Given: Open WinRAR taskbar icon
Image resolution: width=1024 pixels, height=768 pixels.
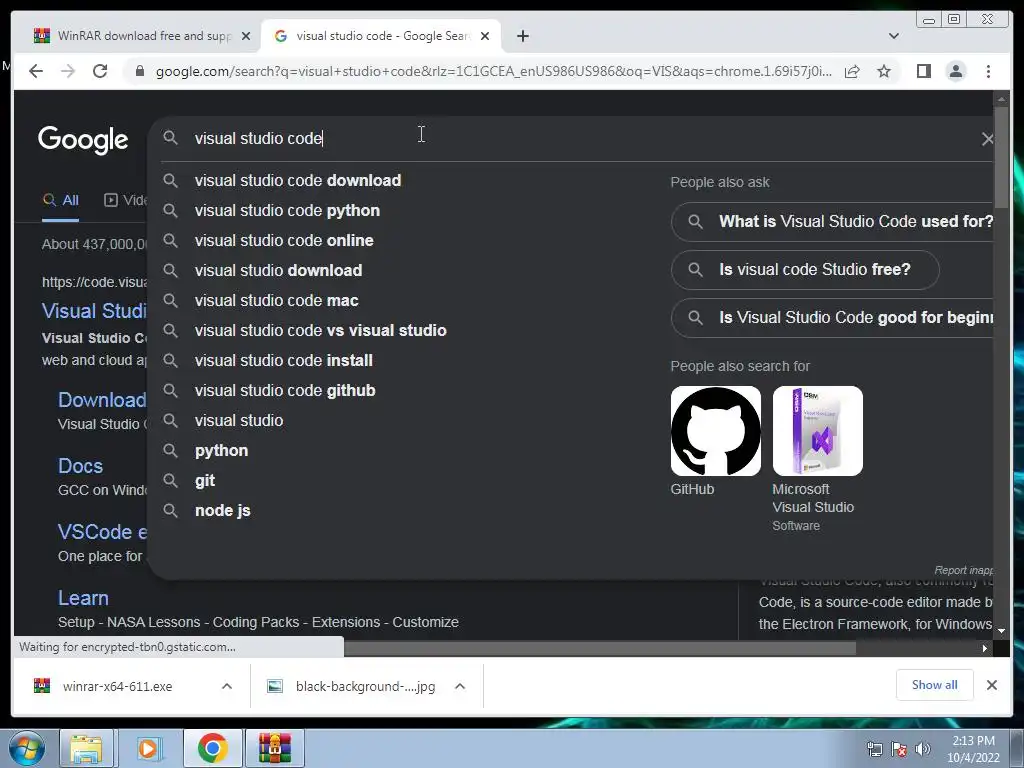Looking at the screenshot, I should point(275,748).
